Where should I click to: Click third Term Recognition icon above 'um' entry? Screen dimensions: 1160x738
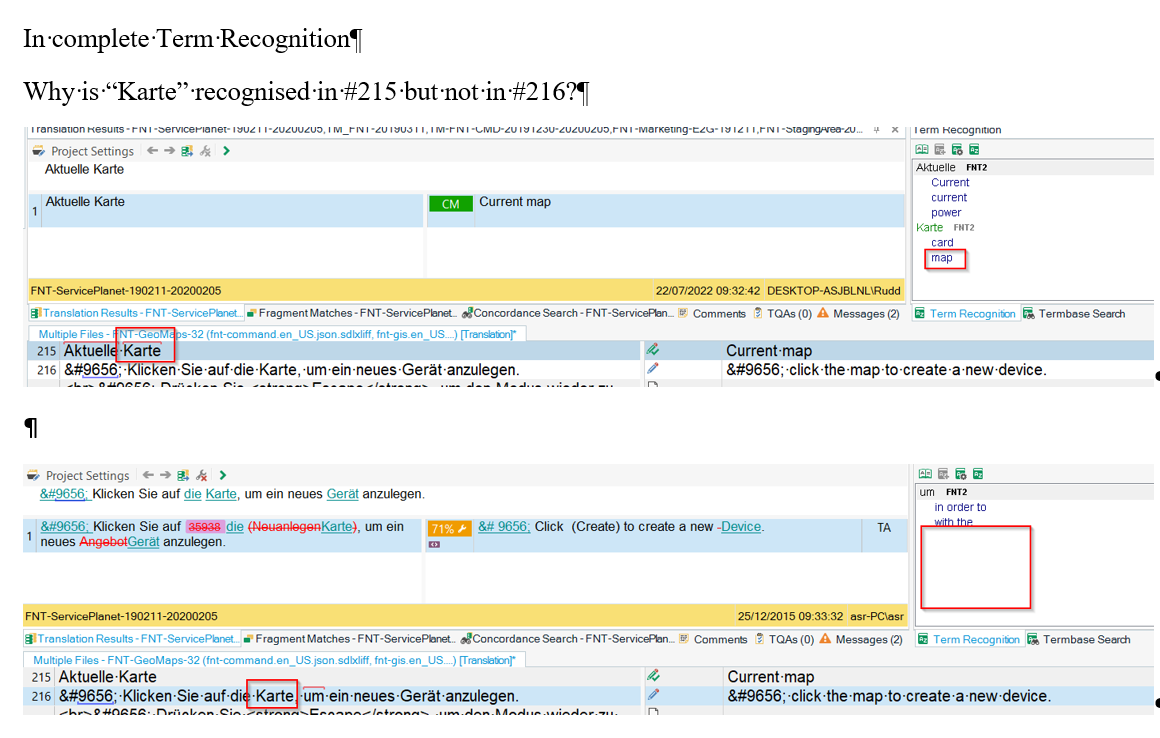(961, 474)
